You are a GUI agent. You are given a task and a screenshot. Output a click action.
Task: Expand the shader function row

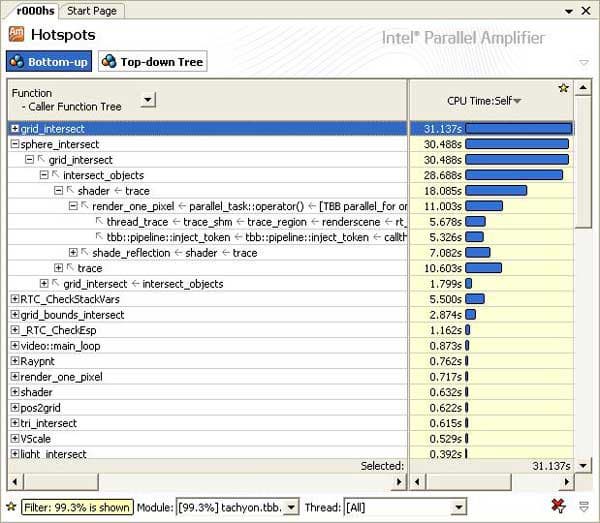(x=15, y=392)
